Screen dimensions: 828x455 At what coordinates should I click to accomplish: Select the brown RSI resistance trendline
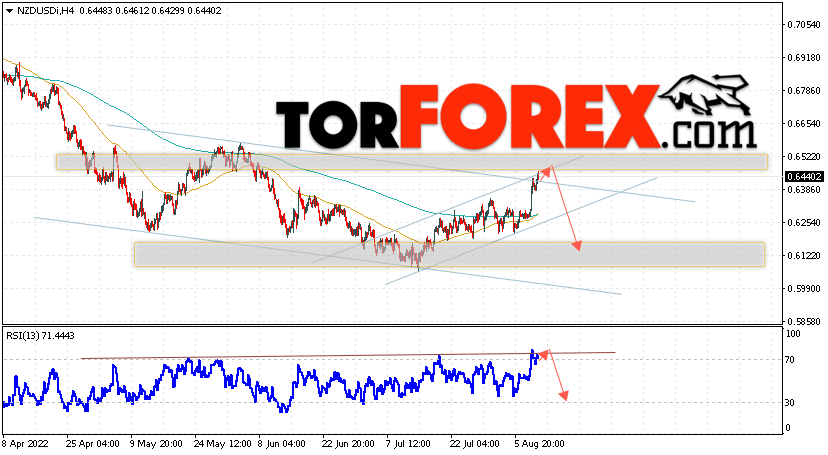(349, 355)
